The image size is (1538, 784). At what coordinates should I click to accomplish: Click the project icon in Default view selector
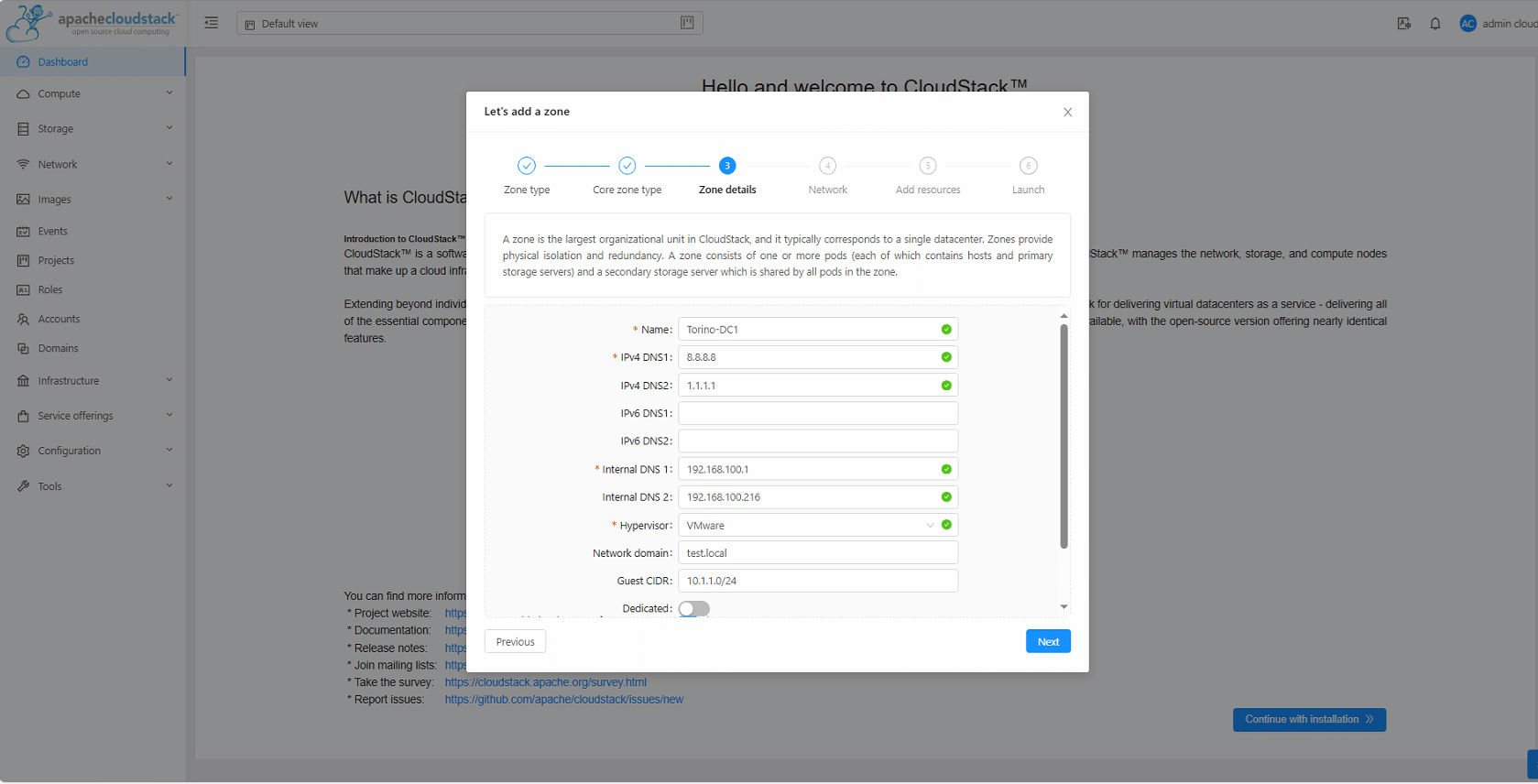(249, 25)
